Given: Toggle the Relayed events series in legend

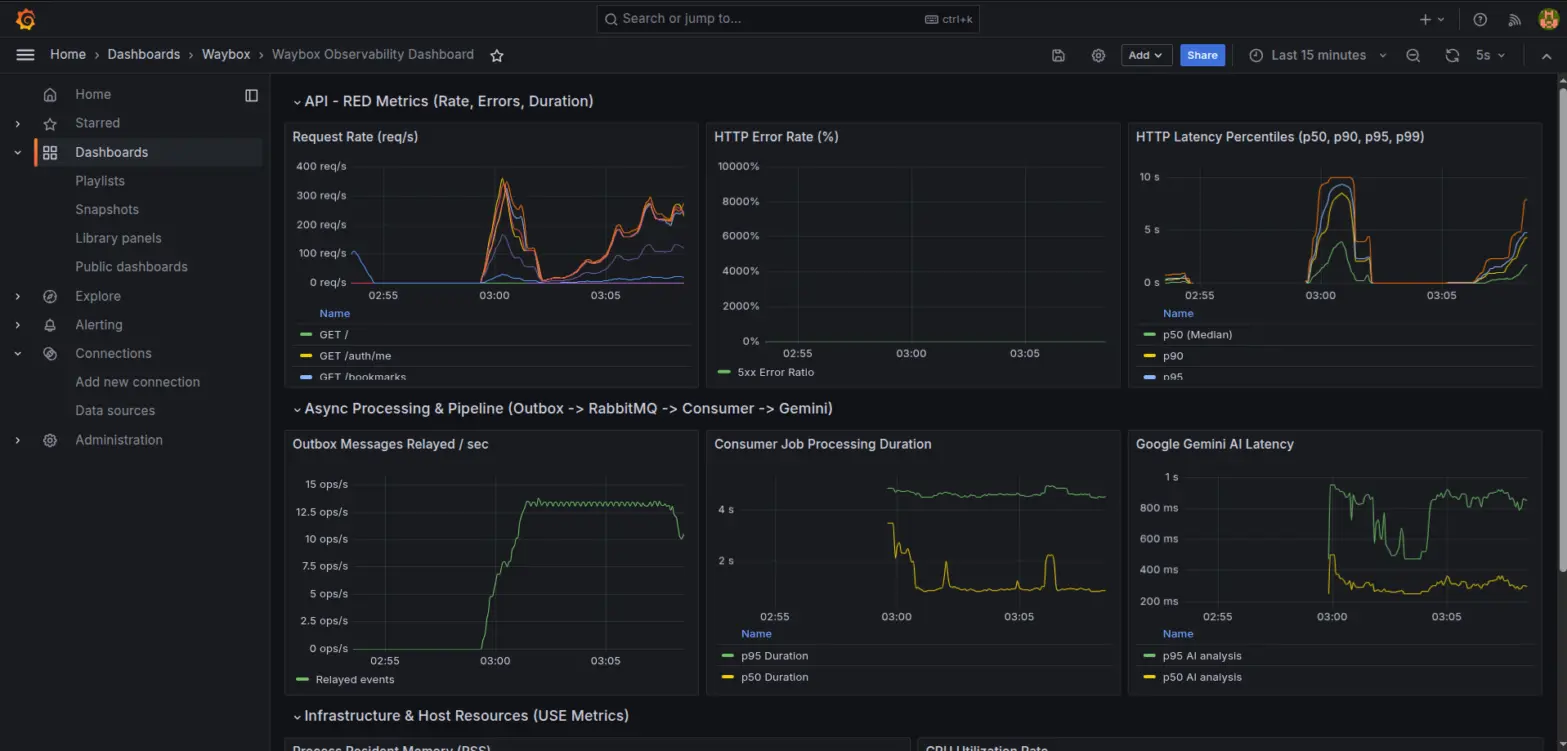Looking at the screenshot, I should coord(355,680).
